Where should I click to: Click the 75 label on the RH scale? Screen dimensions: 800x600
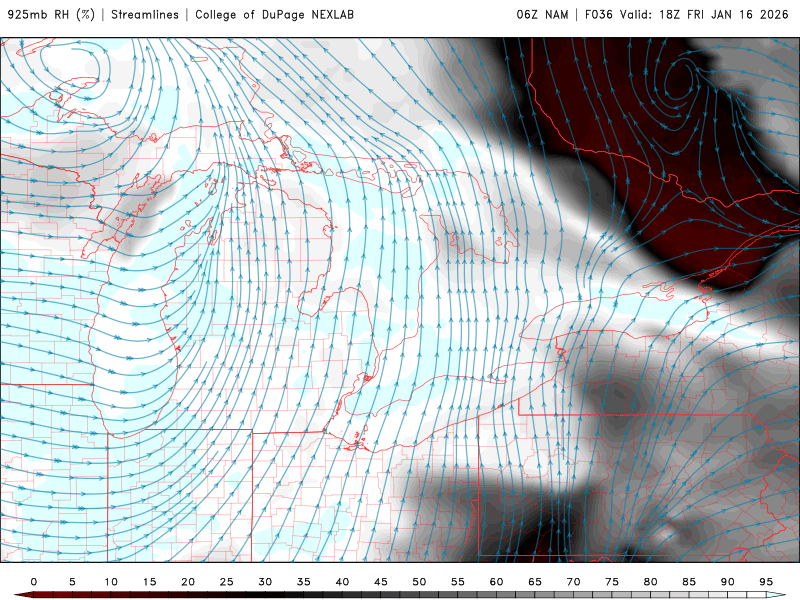coord(612,582)
